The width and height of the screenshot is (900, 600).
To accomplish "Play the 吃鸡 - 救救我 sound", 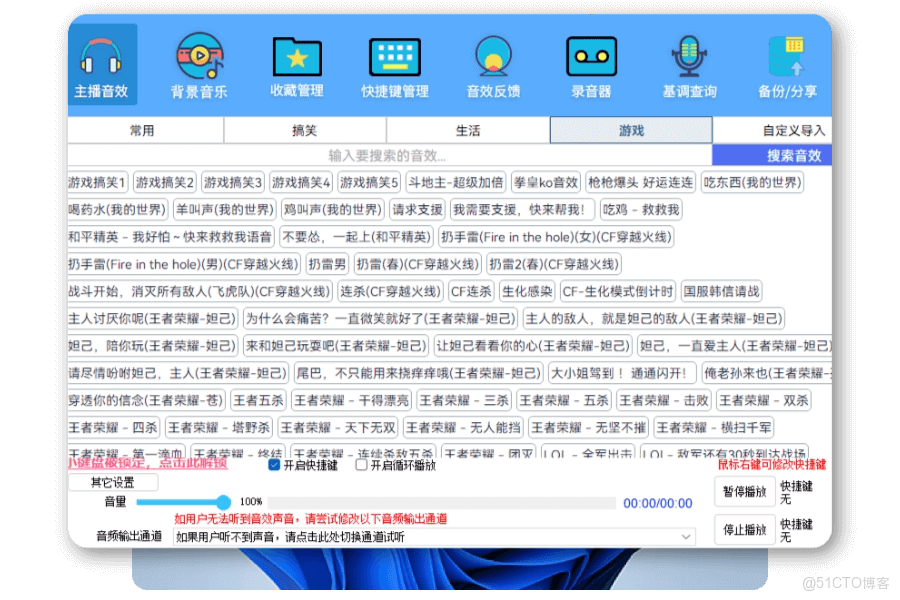I will [x=641, y=210].
